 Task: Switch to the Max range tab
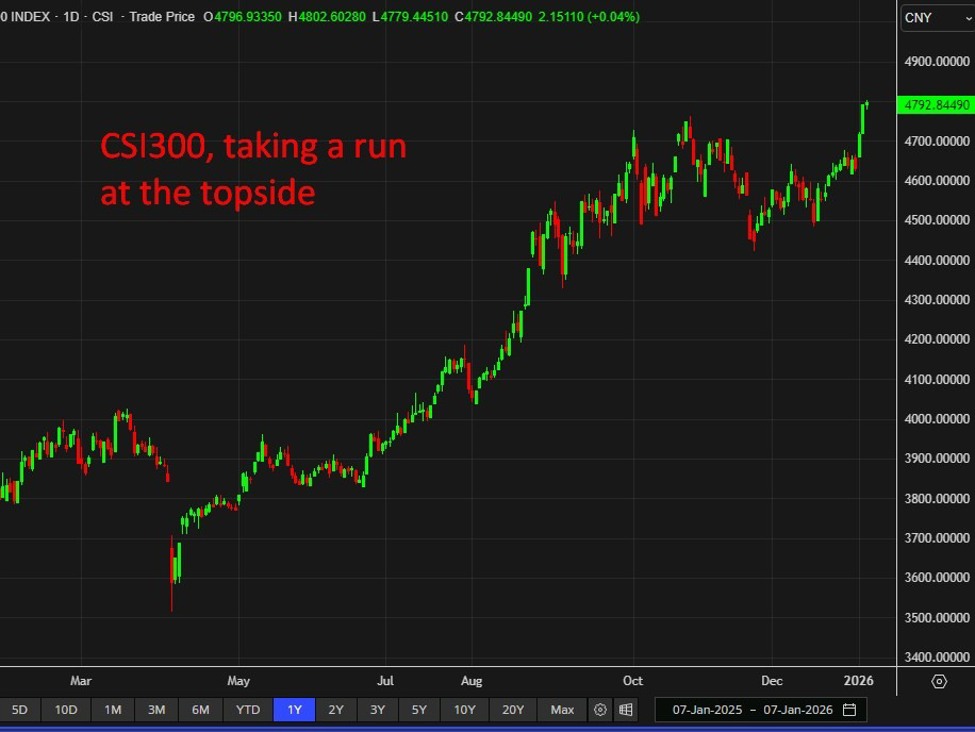pos(561,710)
